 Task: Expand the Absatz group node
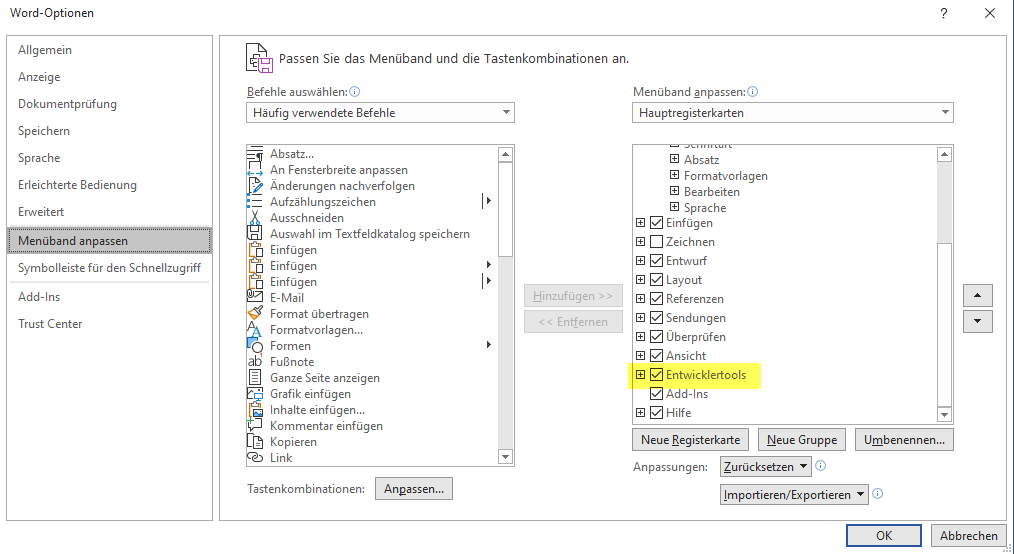(674, 159)
